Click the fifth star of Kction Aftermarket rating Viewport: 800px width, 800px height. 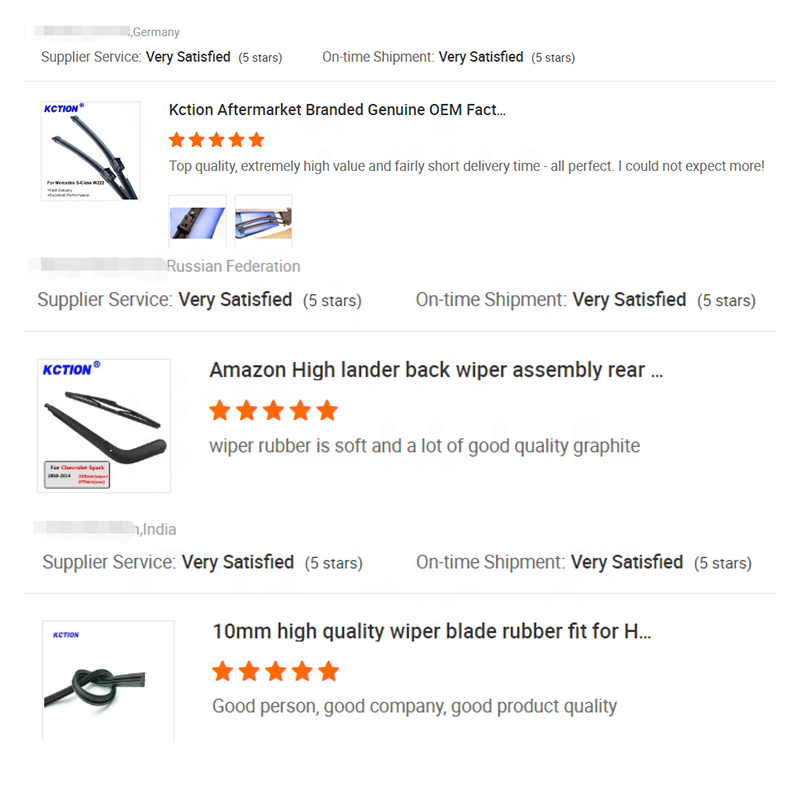pos(257,140)
